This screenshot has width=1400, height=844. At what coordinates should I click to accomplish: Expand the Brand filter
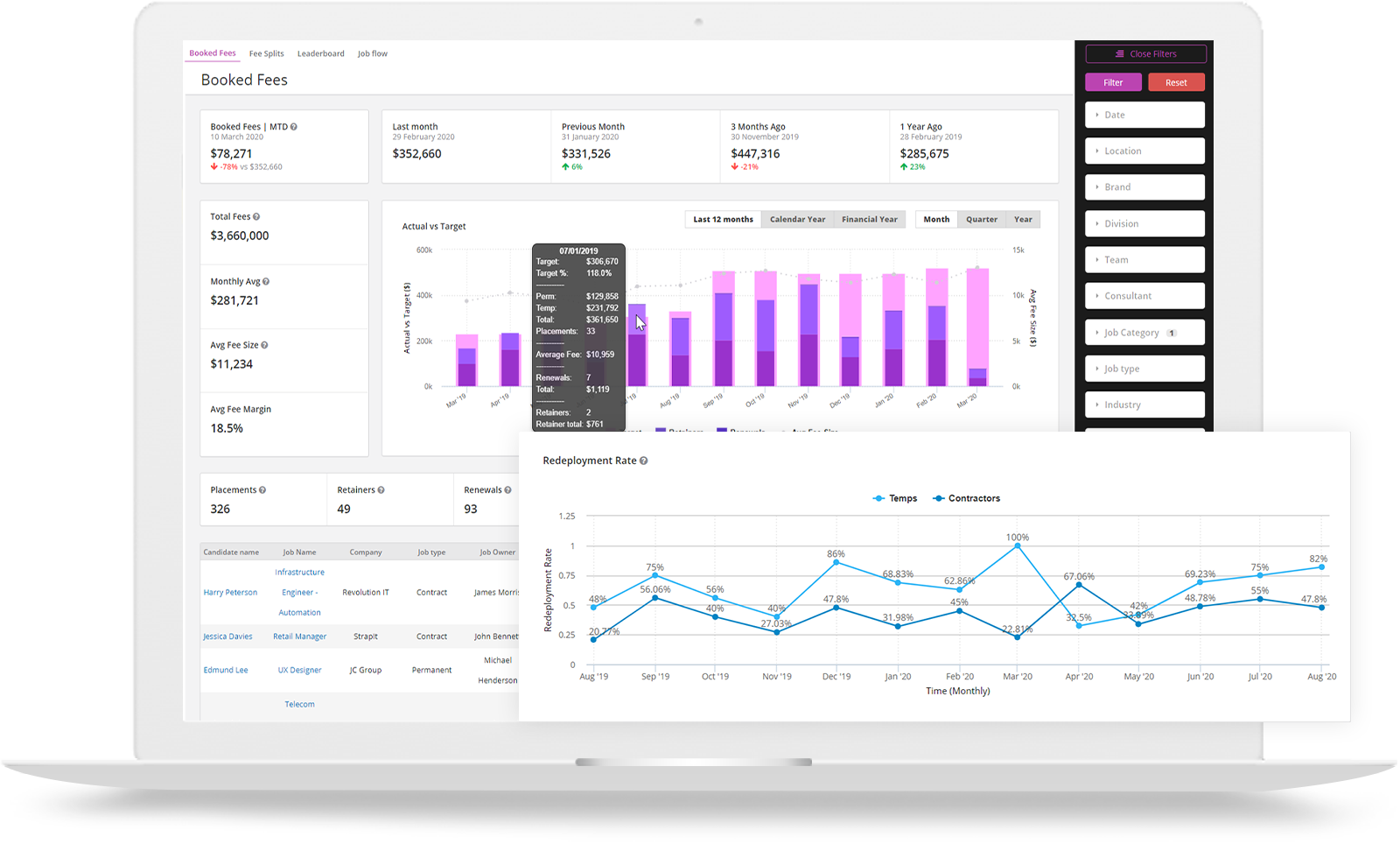coord(1144,187)
